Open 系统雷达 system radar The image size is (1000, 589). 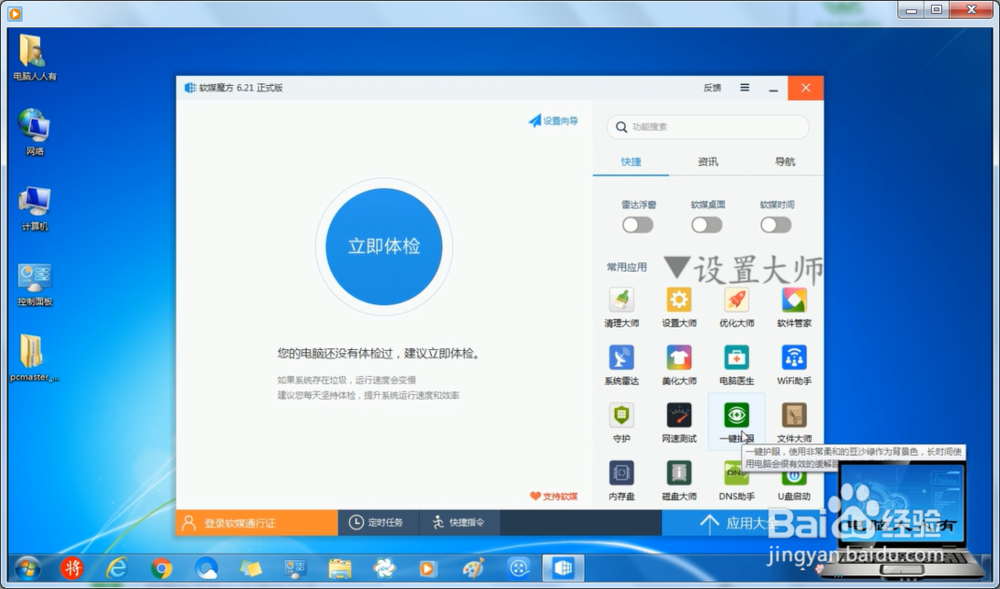621,365
